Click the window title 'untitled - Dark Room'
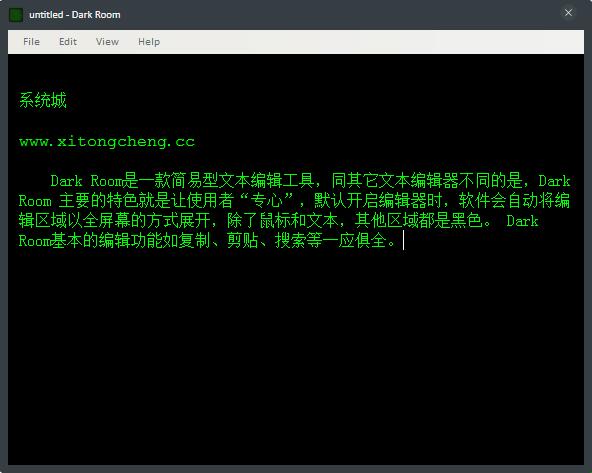 point(75,15)
